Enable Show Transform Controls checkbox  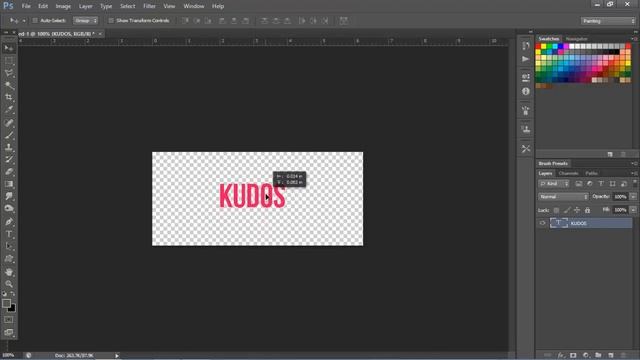click(x=111, y=20)
